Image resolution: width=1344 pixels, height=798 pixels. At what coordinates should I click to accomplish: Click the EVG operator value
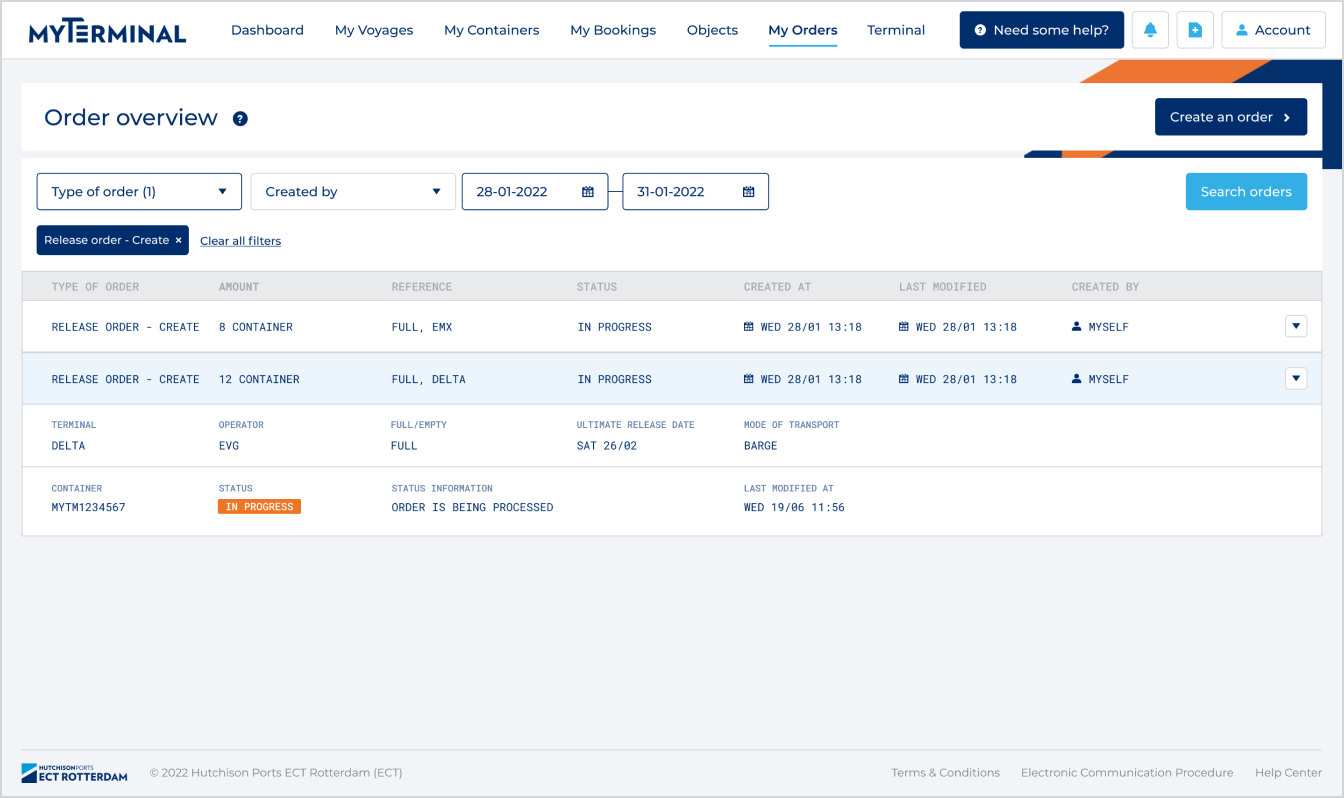pos(229,446)
